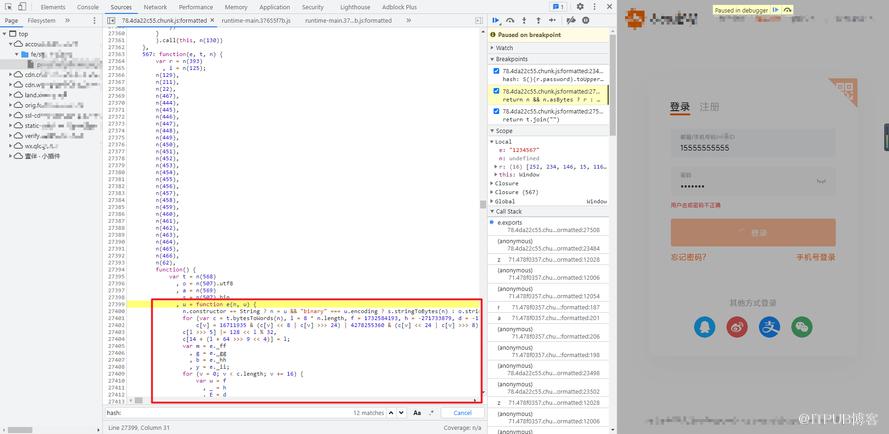This screenshot has width=889, height=434.
Task: Collapse the Local scope group
Action: tap(501, 142)
